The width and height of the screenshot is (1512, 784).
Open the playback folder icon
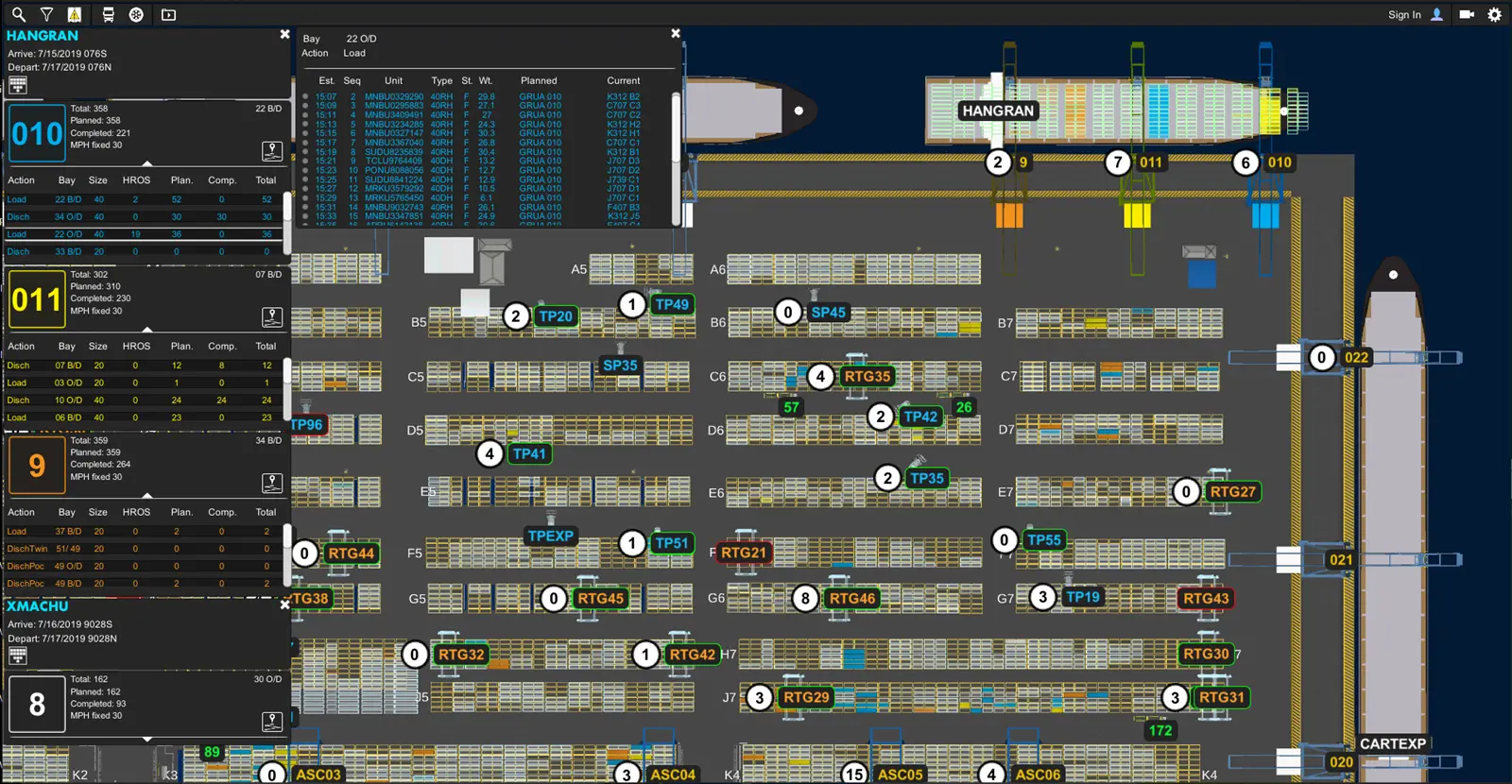tap(168, 14)
